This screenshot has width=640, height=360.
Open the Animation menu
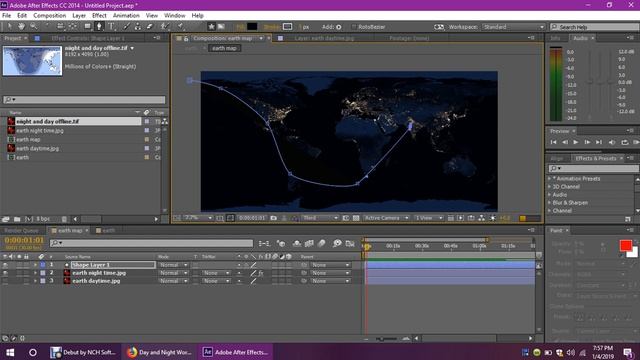pos(126,16)
